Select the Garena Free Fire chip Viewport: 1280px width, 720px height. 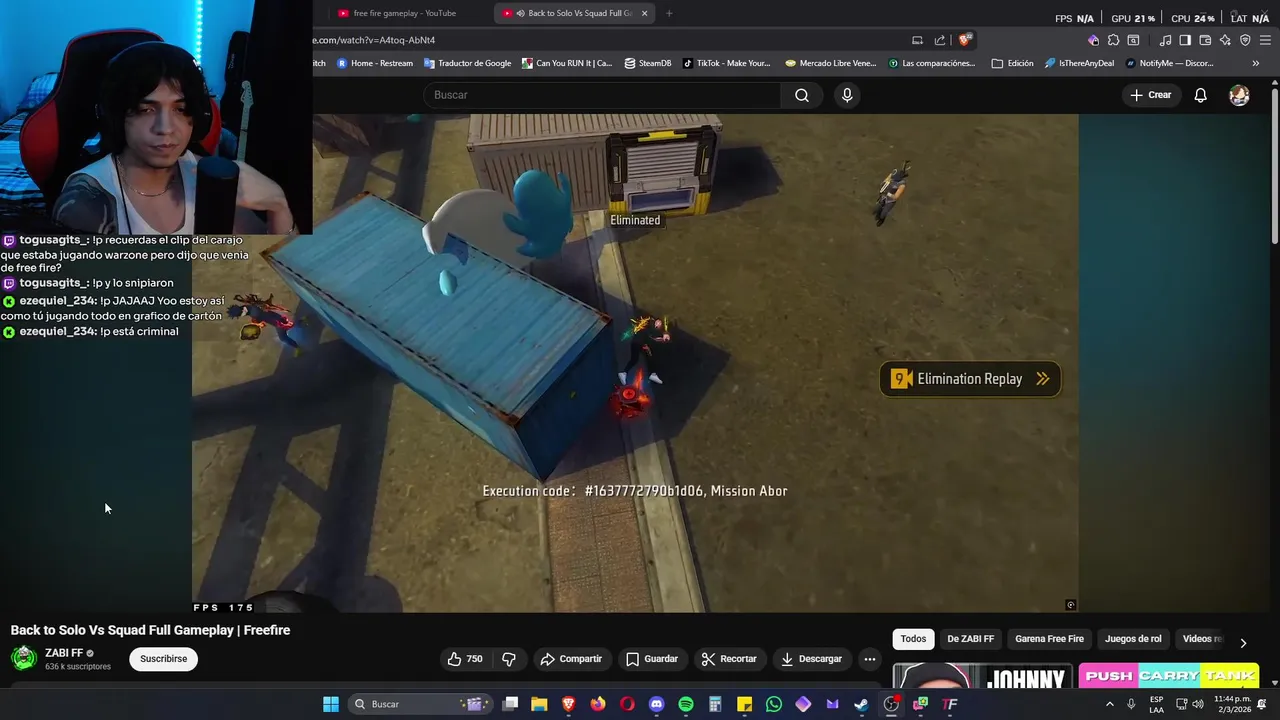pyautogui.click(x=1049, y=639)
